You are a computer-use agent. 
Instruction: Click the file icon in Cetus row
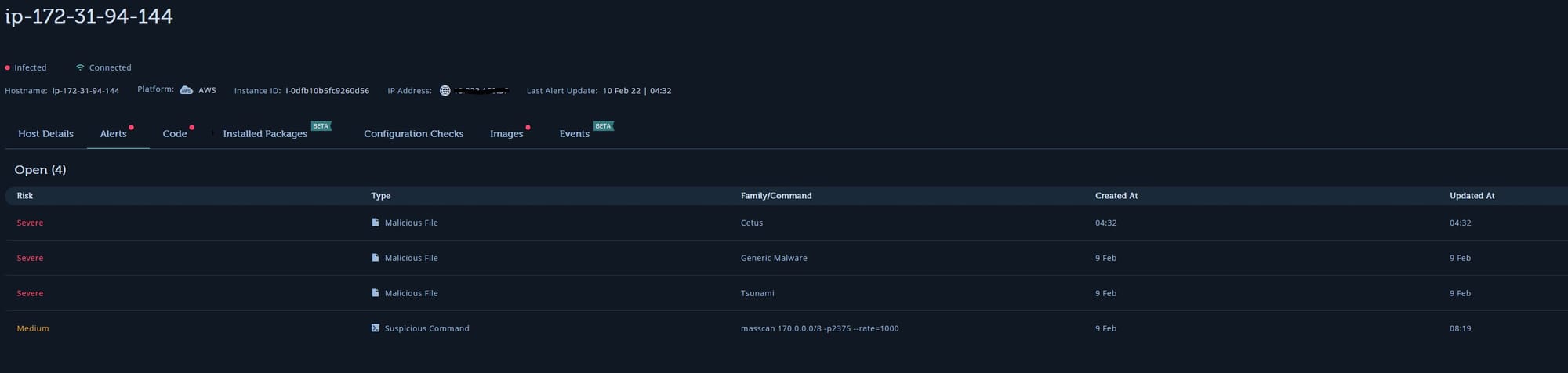pyautogui.click(x=376, y=223)
